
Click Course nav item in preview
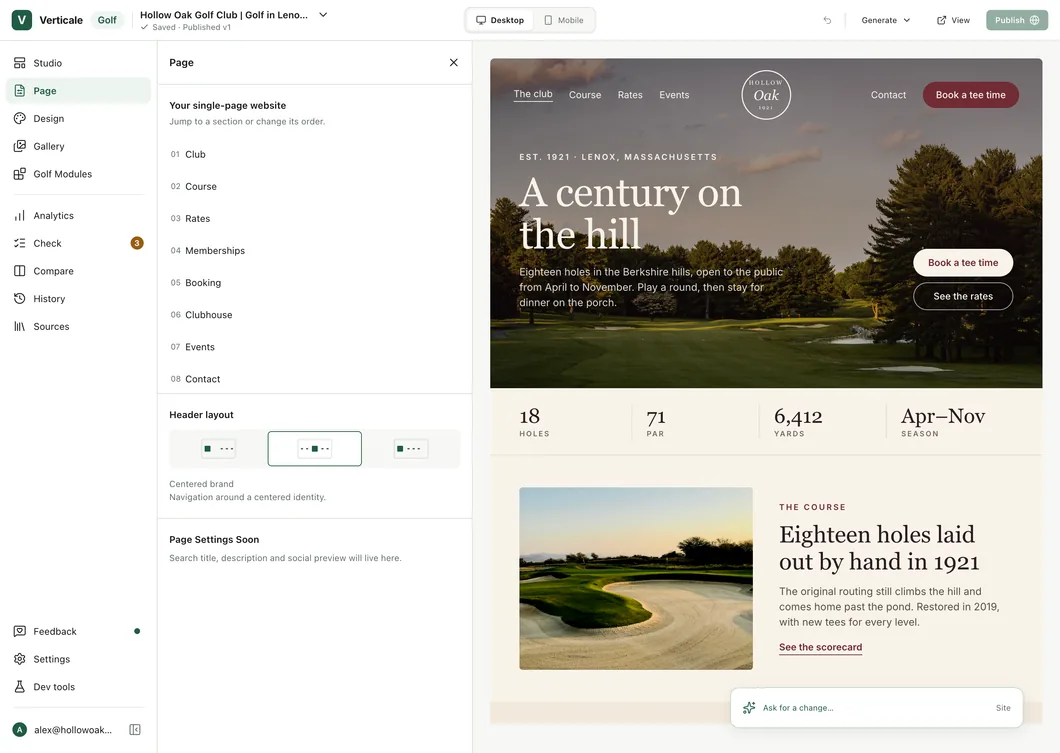point(585,95)
